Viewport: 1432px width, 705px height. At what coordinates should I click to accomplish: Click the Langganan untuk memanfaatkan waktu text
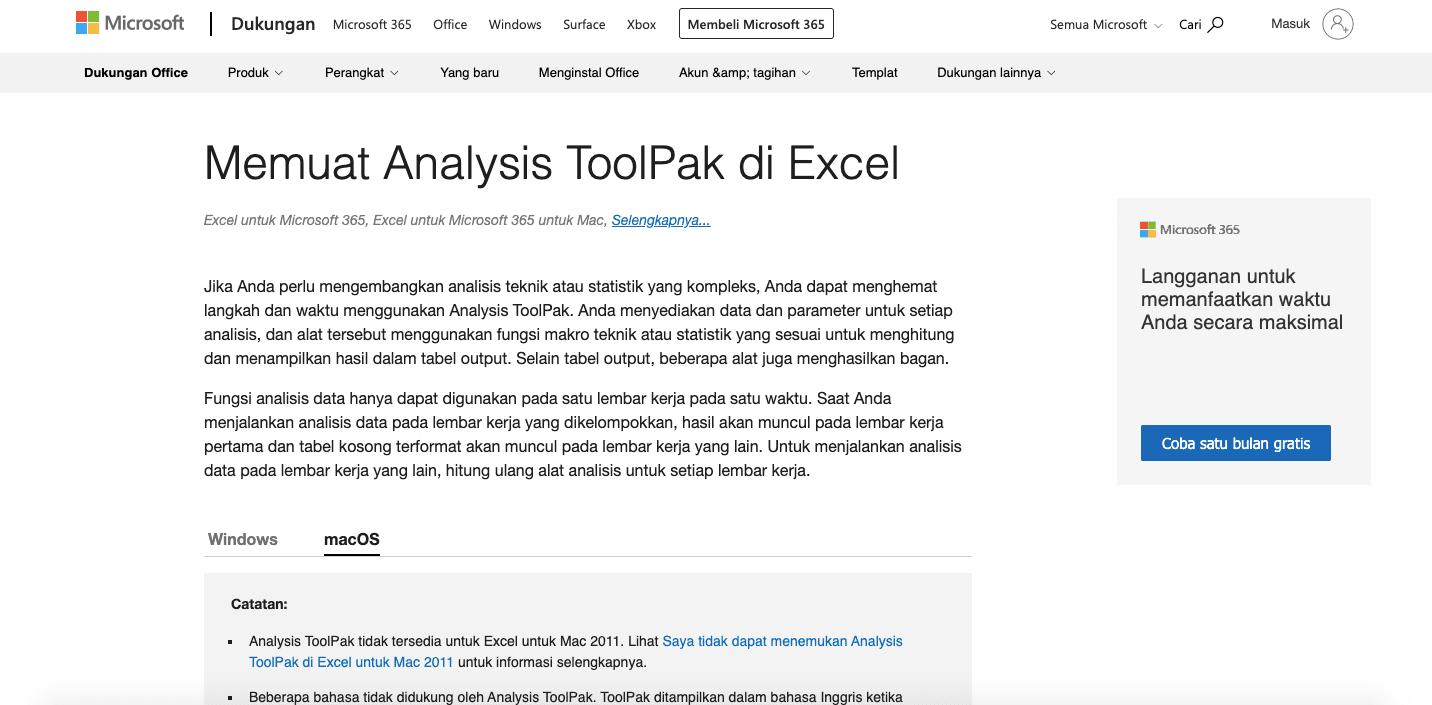[1242, 299]
